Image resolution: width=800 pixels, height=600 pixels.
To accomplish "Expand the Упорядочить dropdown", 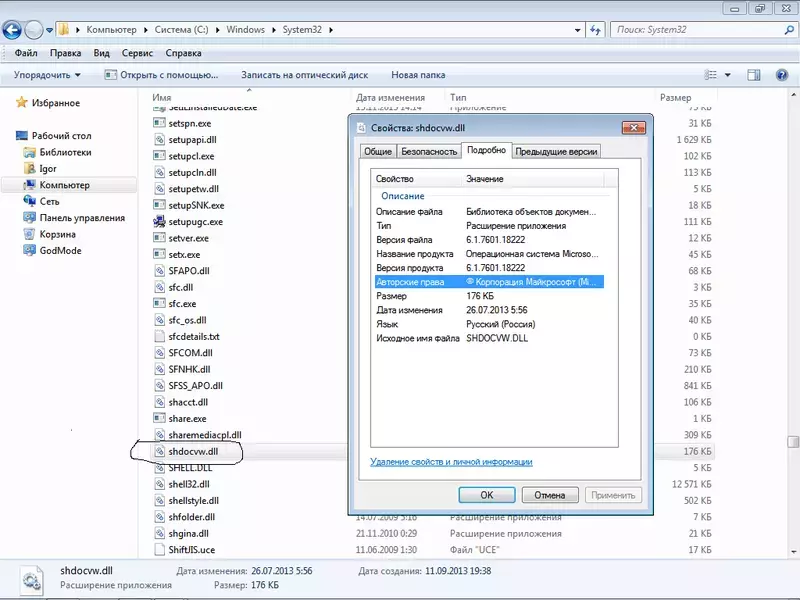I will coord(47,75).
